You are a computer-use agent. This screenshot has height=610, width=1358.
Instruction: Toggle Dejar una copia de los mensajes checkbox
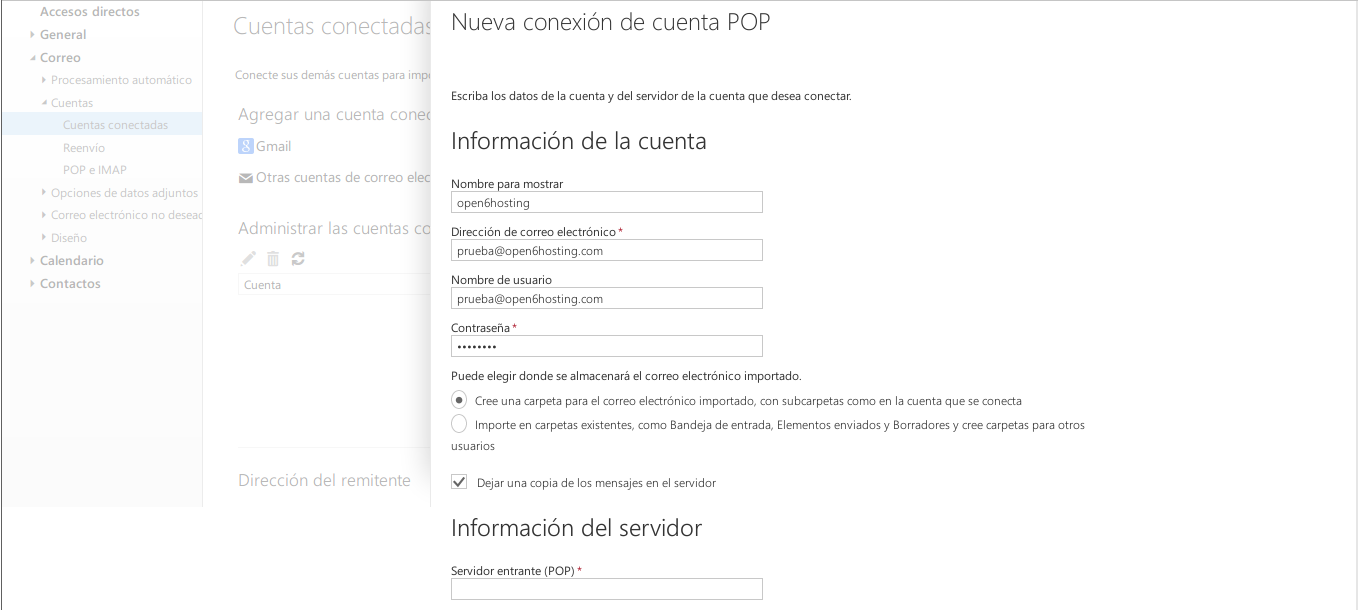tap(459, 482)
